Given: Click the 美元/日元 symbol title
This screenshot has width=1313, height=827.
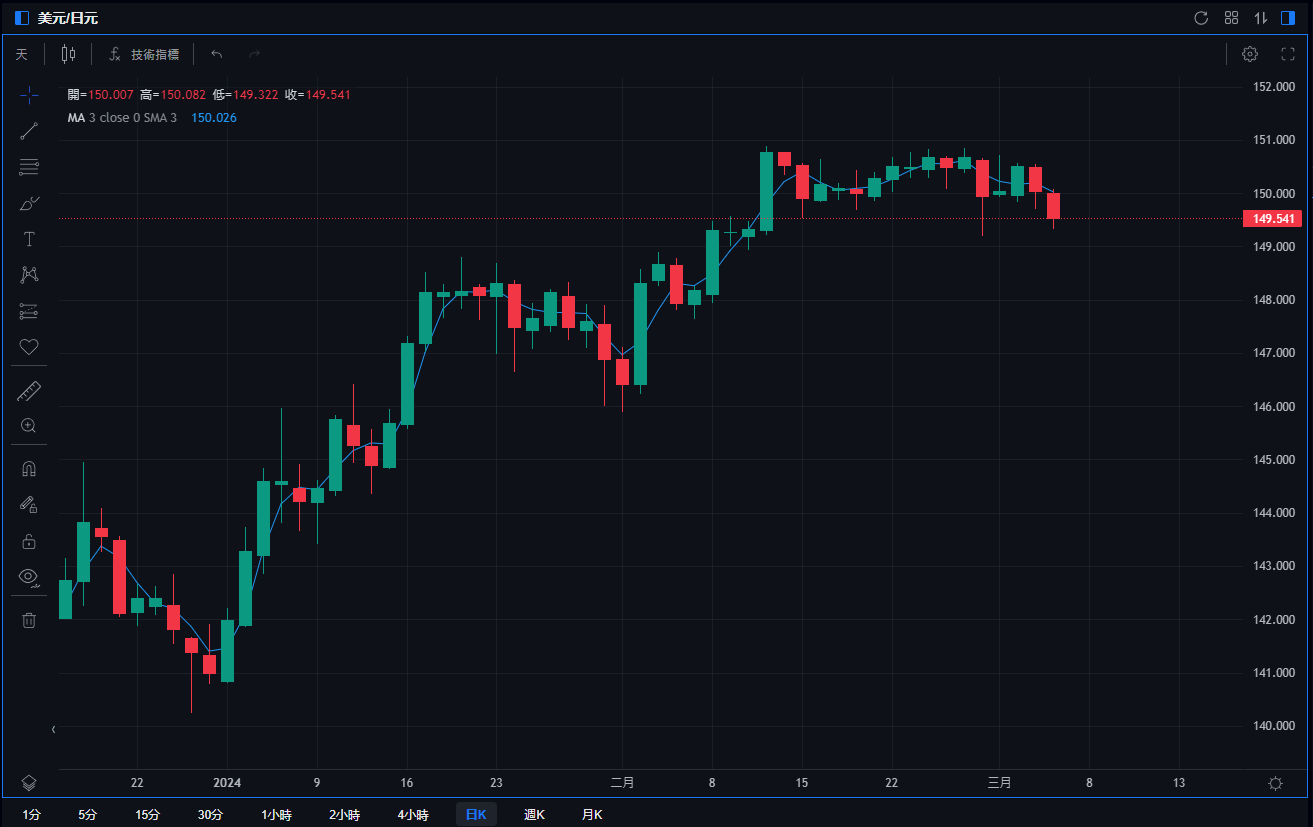Looking at the screenshot, I should [x=68, y=18].
